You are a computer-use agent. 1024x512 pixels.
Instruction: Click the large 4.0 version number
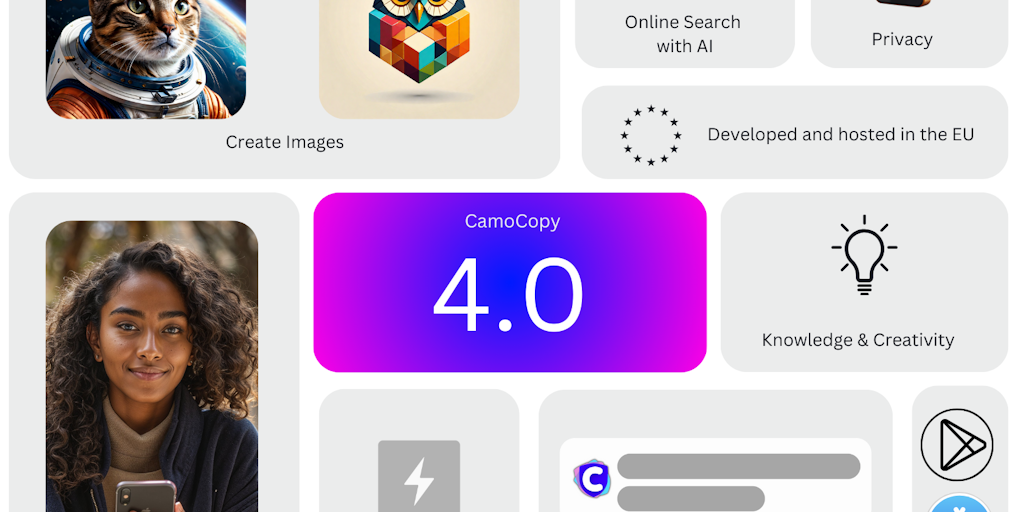click(x=508, y=295)
